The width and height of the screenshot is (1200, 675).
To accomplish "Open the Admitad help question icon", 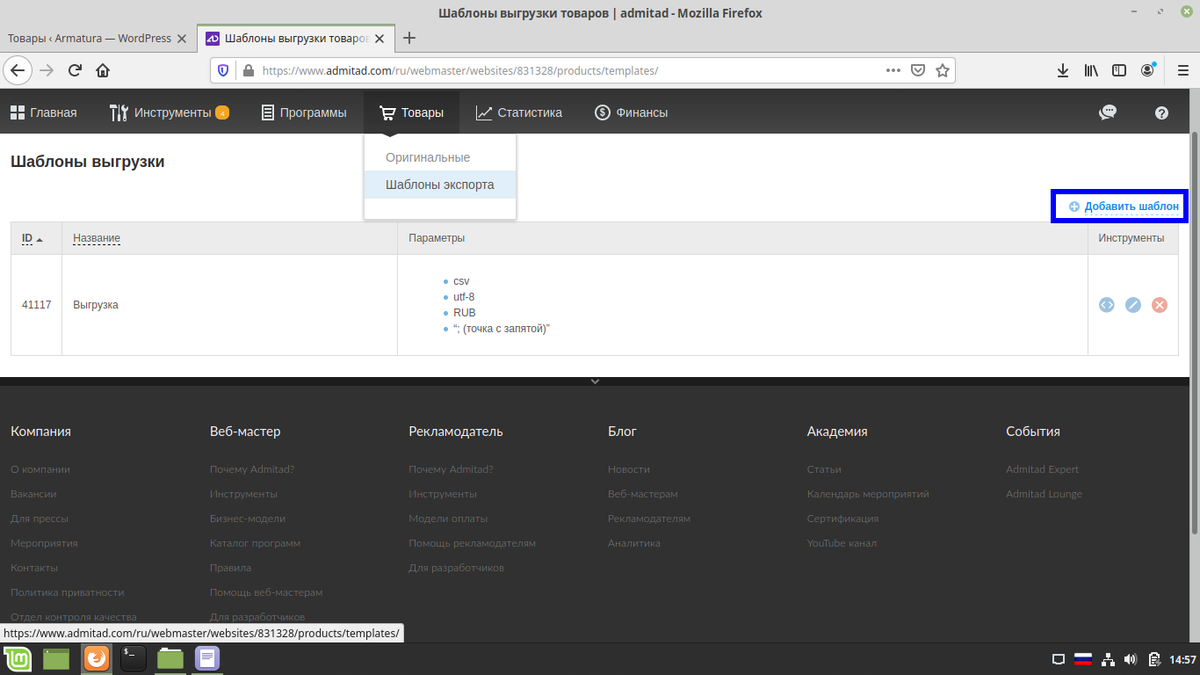I will point(1161,113).
